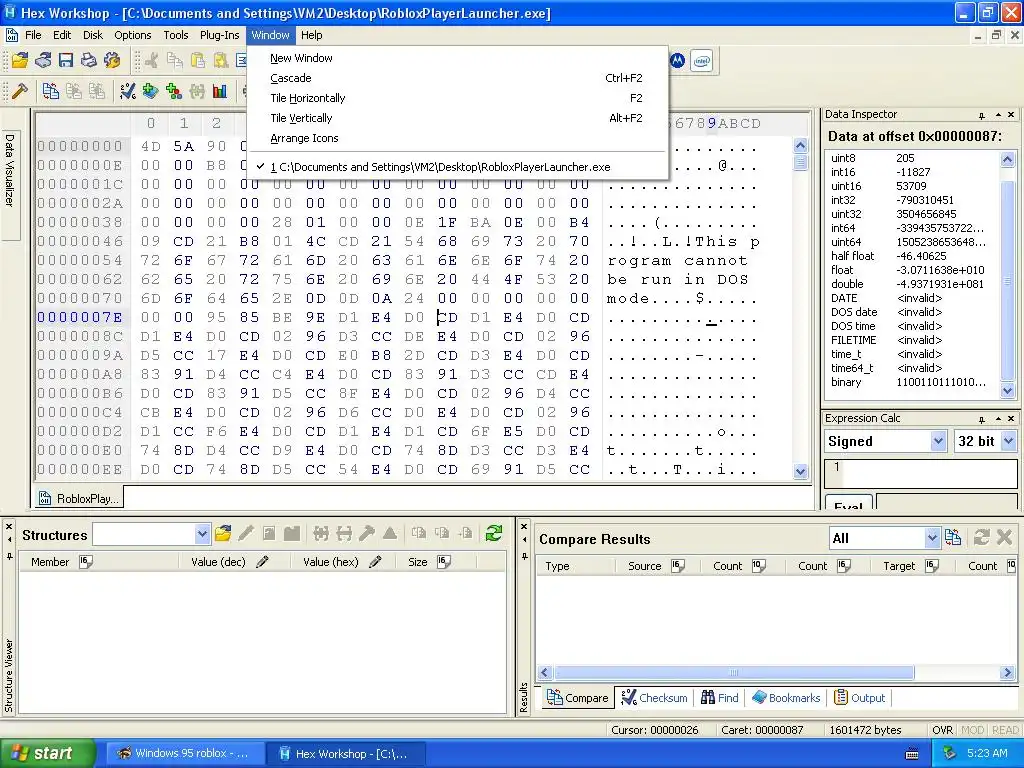This screenshot has height=768, width=1024.
Task: Click Data Inspector scroll down arrow
Action: tap(1007, 391)
